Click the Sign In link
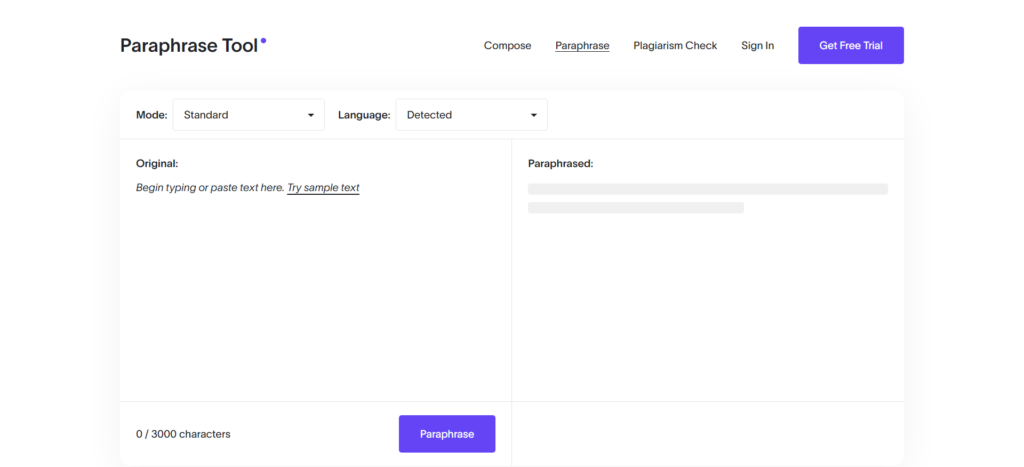 click(x=757, y=46)
